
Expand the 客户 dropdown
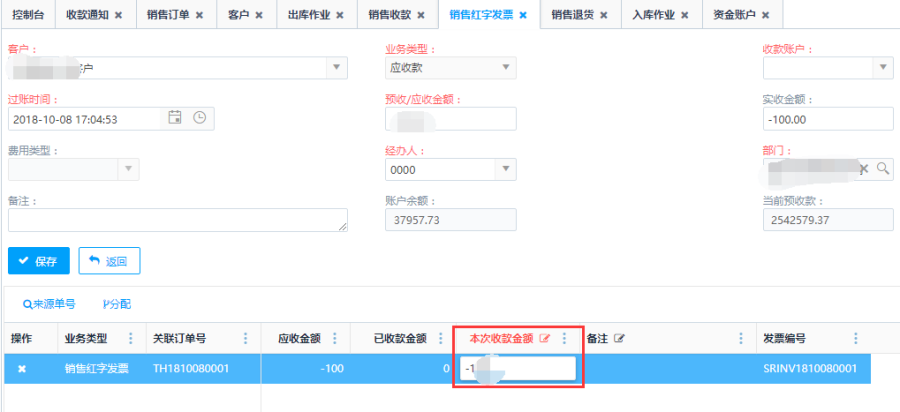tap(335, 68)
